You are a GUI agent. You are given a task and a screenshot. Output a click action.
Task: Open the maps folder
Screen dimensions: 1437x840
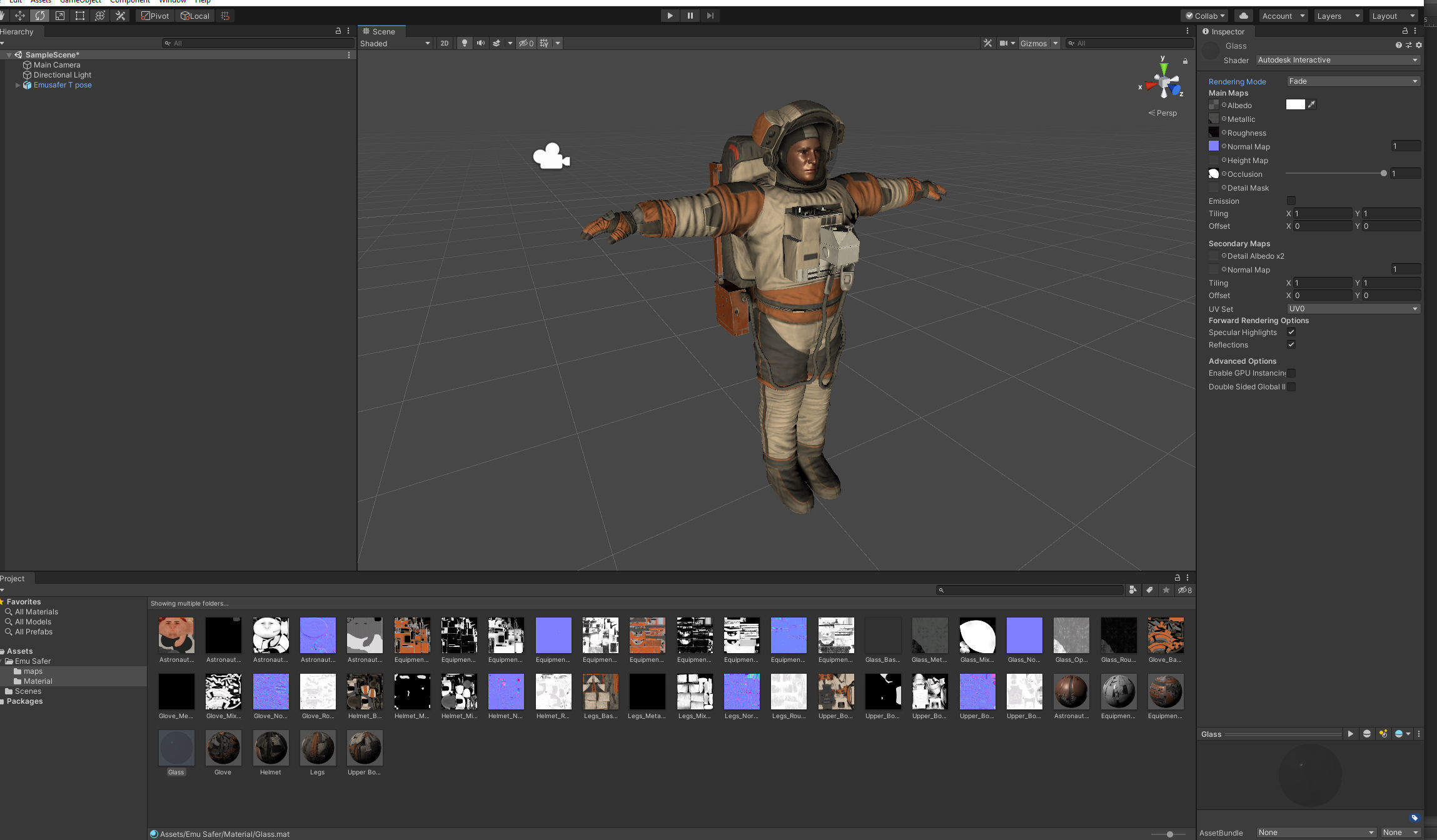point(33,671)
